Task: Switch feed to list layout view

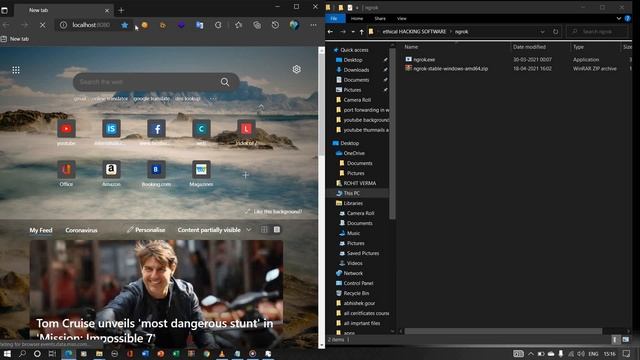Action: click(277, 230)
